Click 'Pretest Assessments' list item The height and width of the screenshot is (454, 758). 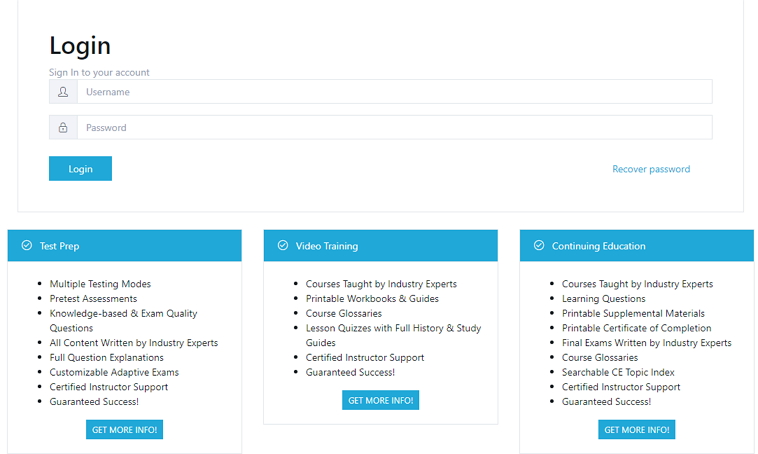coord(93,299)
